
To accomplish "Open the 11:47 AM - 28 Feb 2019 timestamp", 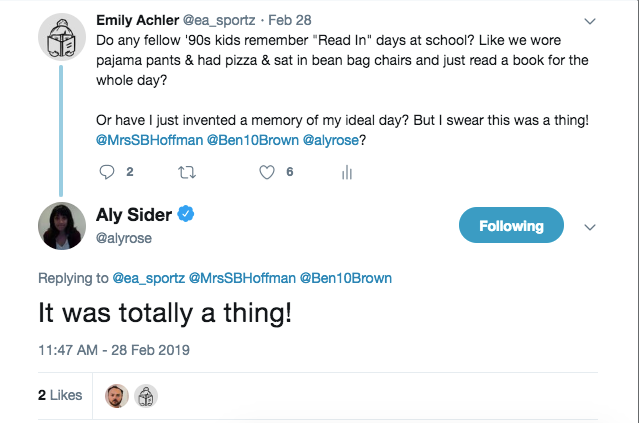I will 114,350.
